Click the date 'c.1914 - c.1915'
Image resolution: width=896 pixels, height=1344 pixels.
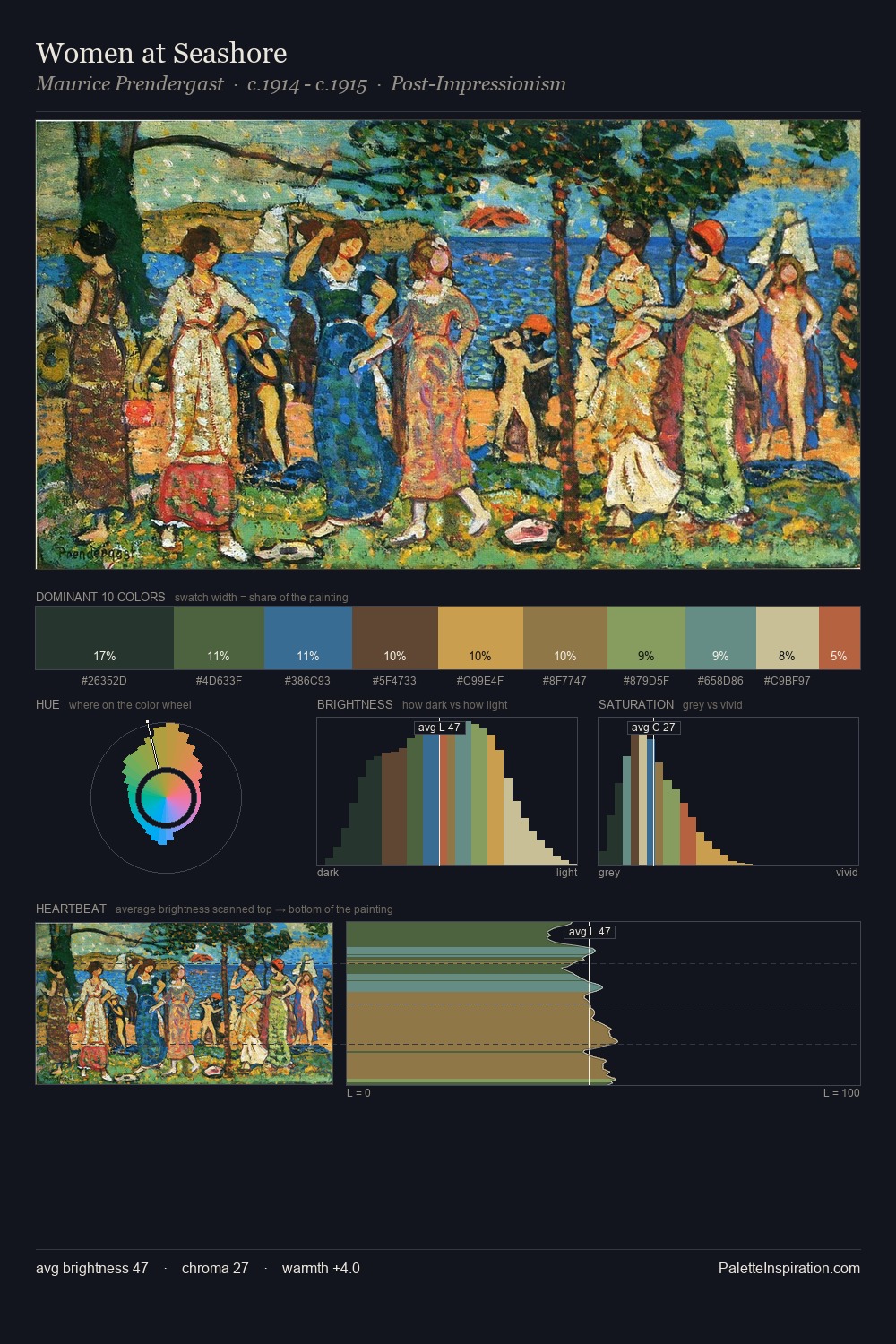coord(307,84)
